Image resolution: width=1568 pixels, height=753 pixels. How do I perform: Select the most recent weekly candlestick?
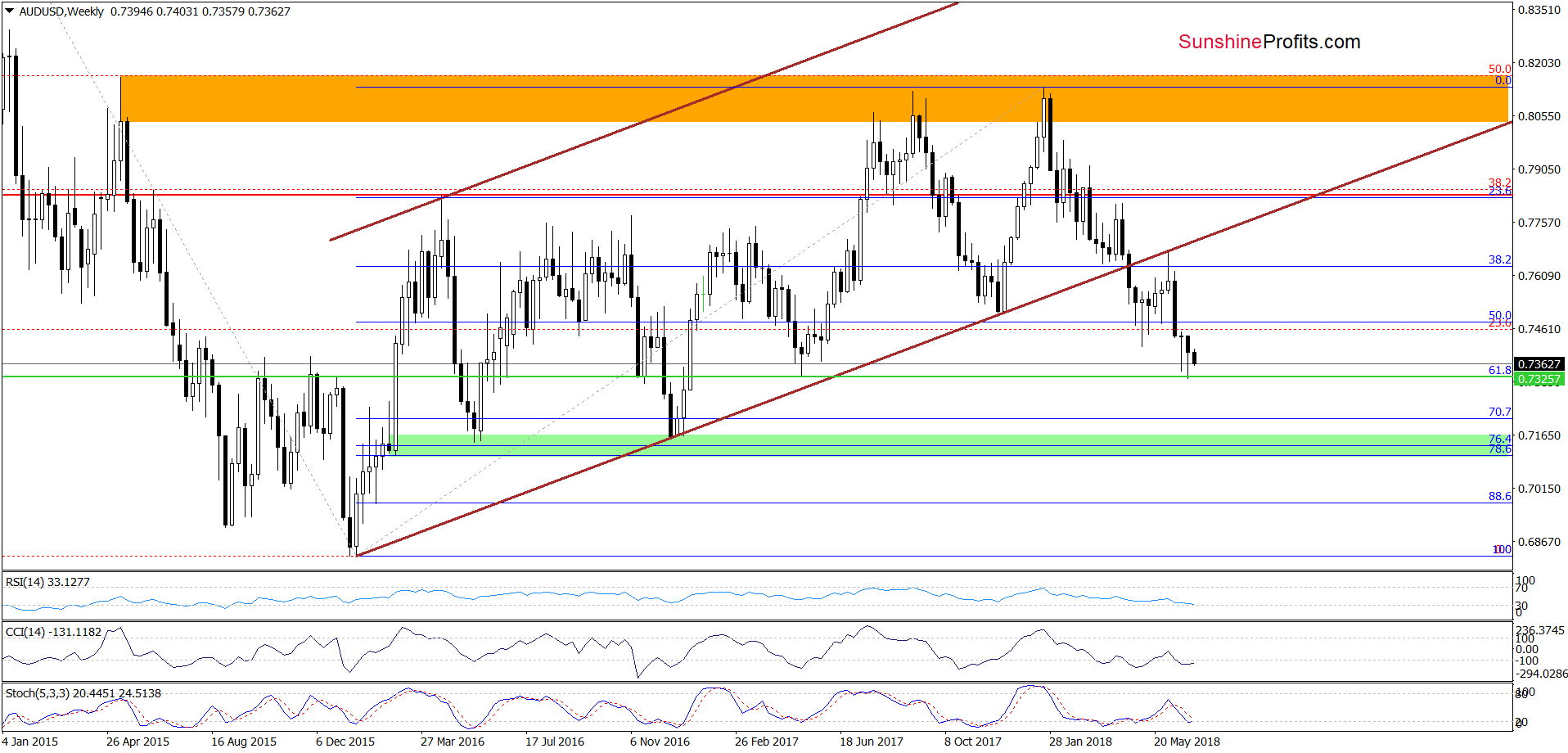pos(1195,357)
